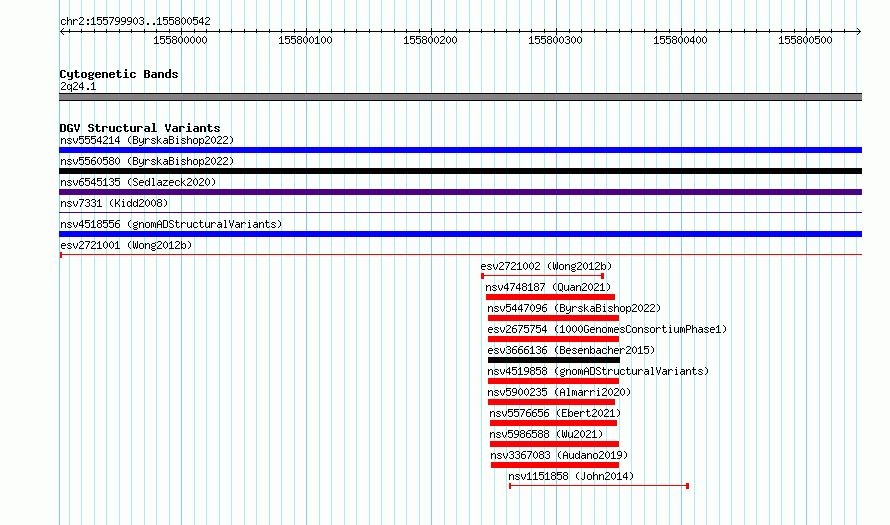The image size is (890, 525).
Task: Open nsv3367083 (Audano2019) label
Action: 559,455
